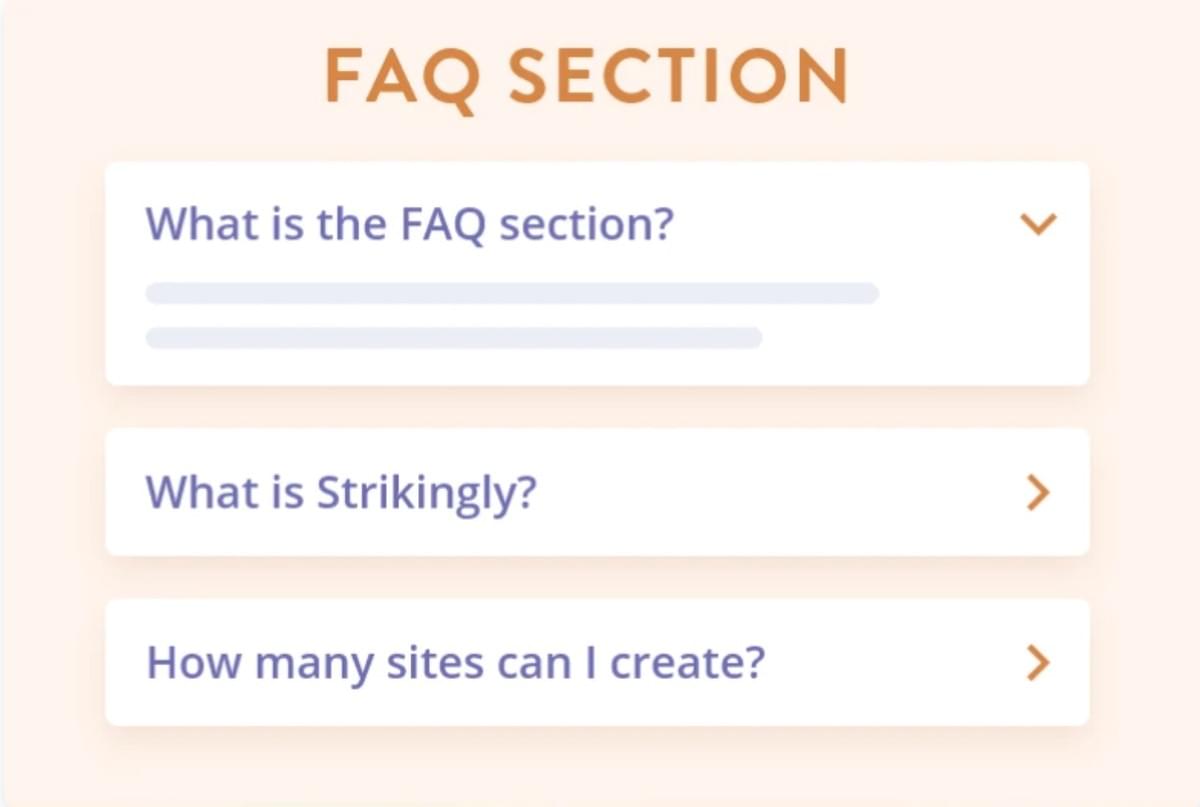Click the downward chevron on the first FAQ card
The width and height of the screenshot is (1200, 807).
coord(1040,224)
